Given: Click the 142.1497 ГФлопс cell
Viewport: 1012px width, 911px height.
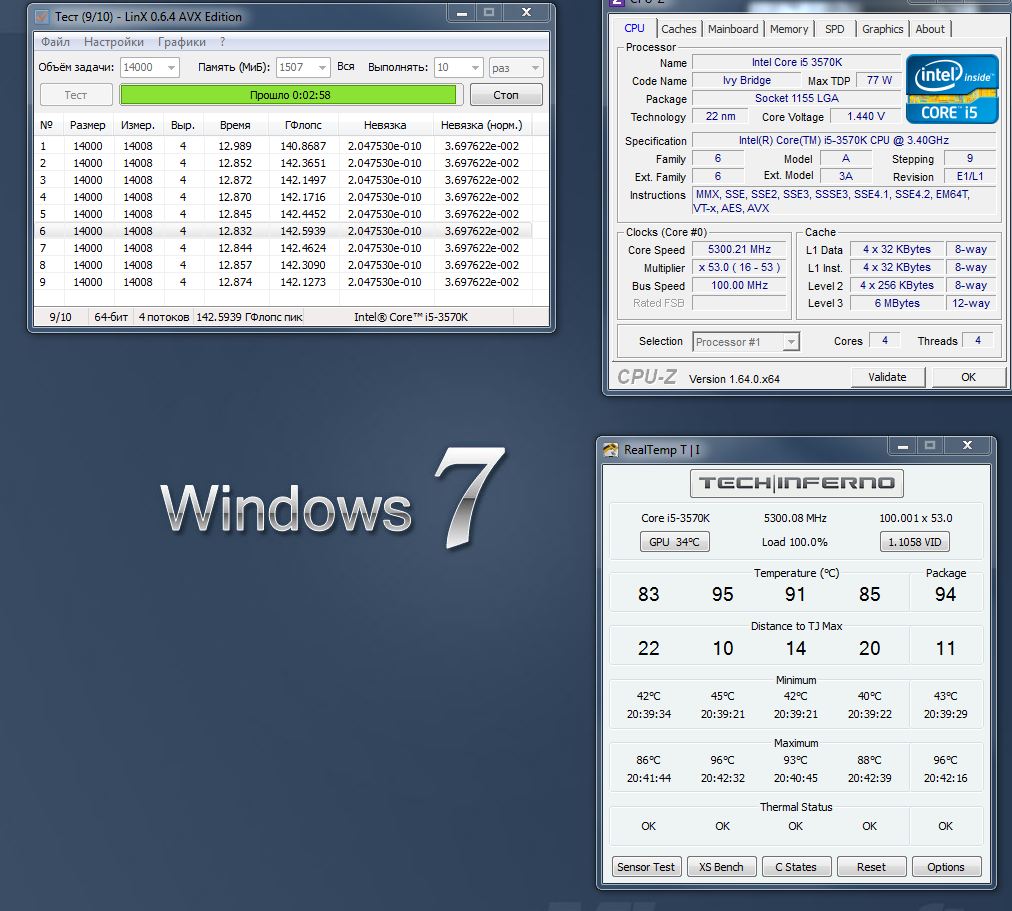Looking at the screenshot, I should (303, 180).
